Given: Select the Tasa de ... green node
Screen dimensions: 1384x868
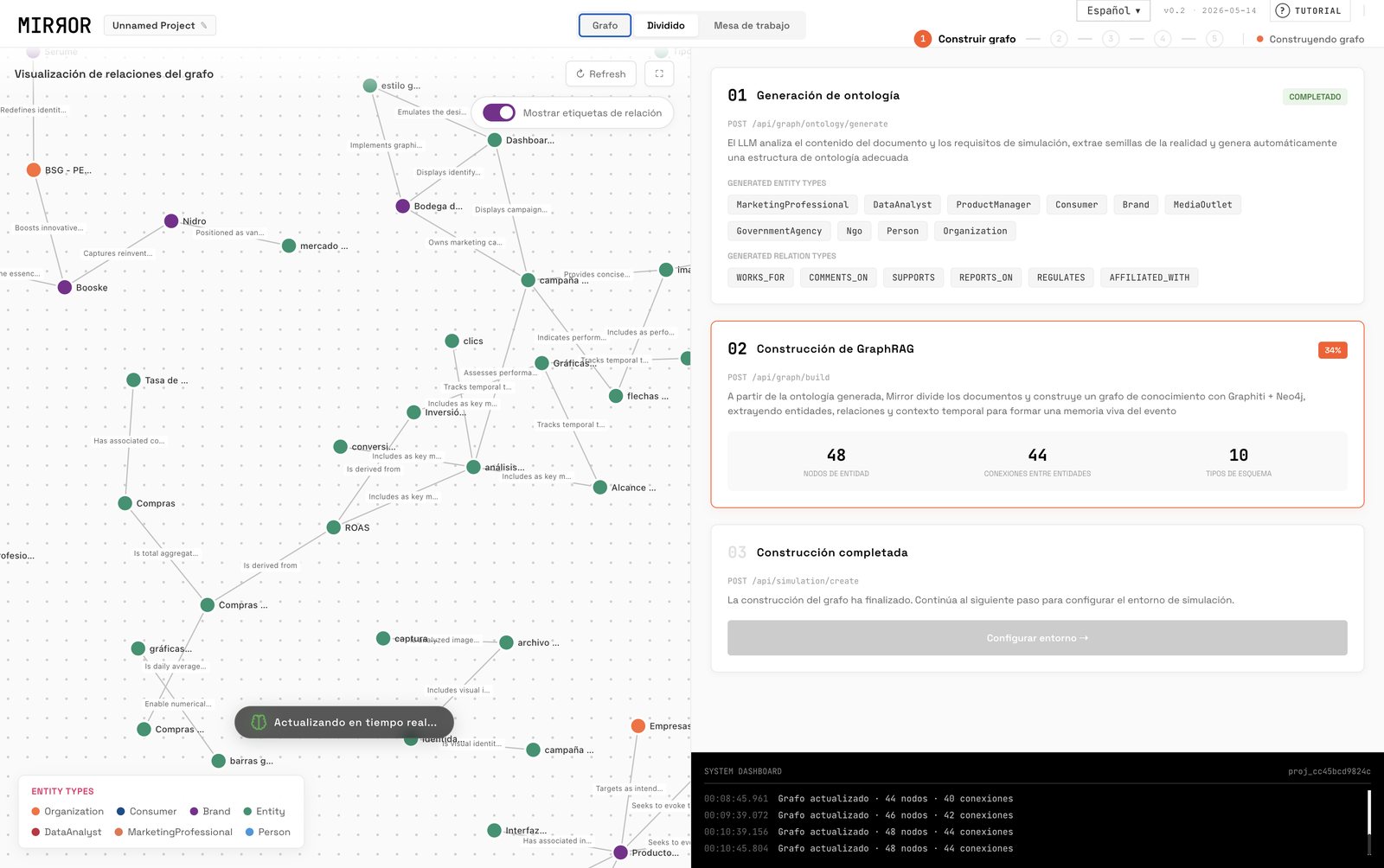Looking at the screenshot, I should pyautogui.click(x=133, y=380).
